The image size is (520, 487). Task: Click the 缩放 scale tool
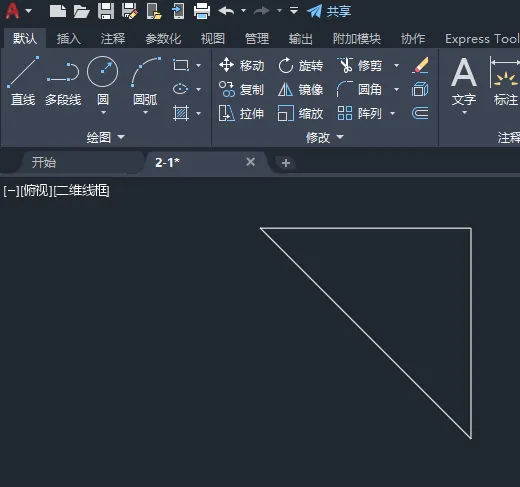click(x=301, y=113)
